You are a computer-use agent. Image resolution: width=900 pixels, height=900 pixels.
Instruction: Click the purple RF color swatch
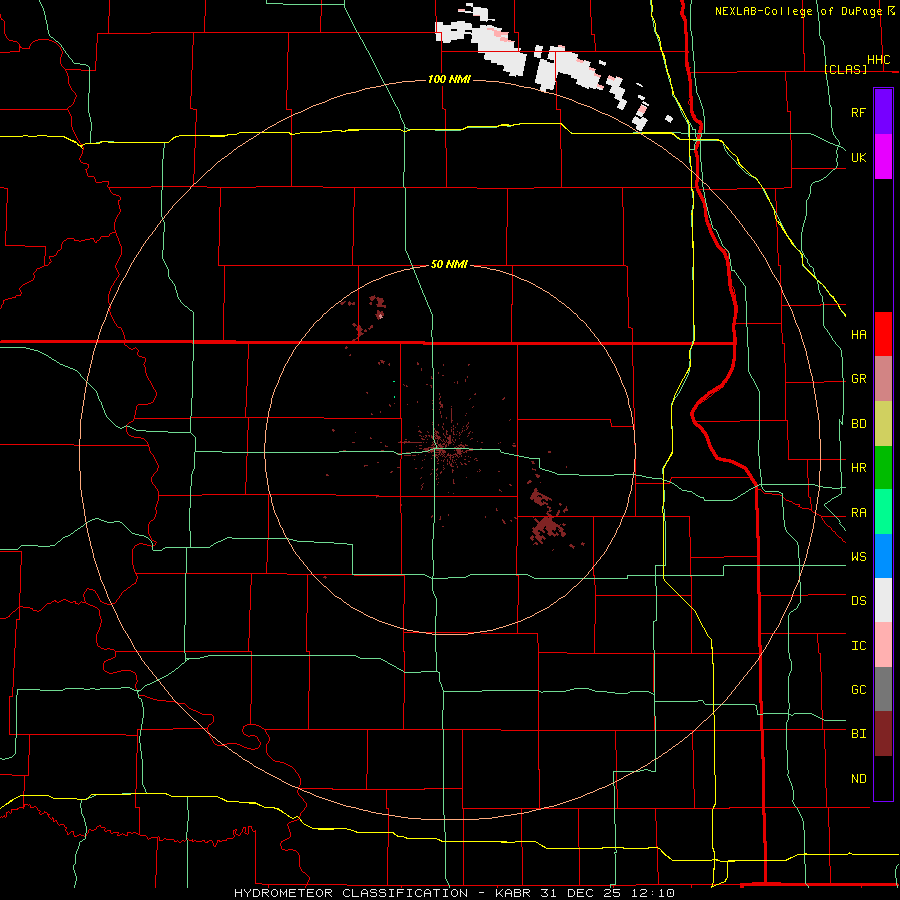(883, 112)
